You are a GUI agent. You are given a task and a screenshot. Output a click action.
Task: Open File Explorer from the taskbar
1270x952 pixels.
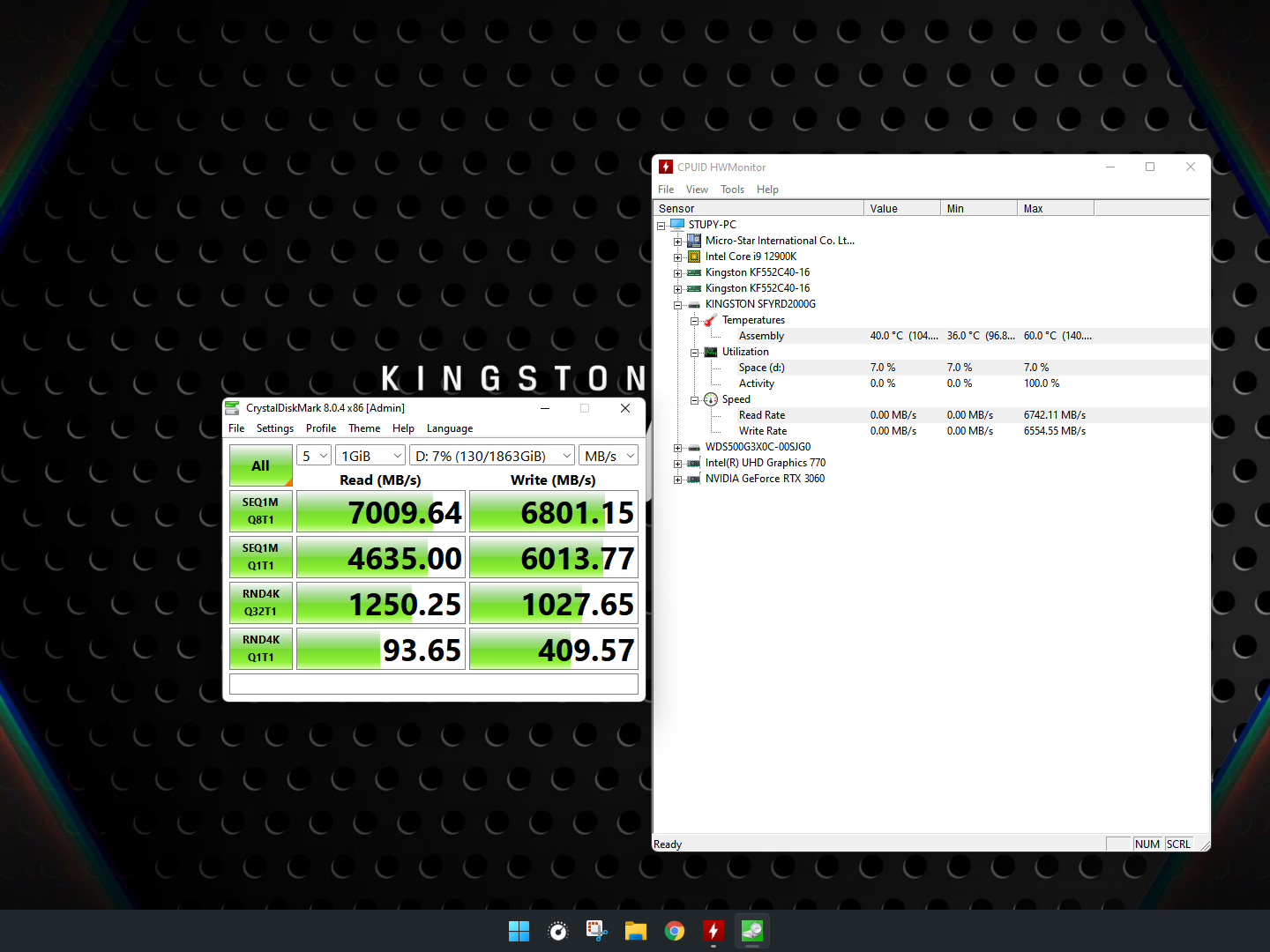coord(636,931)
